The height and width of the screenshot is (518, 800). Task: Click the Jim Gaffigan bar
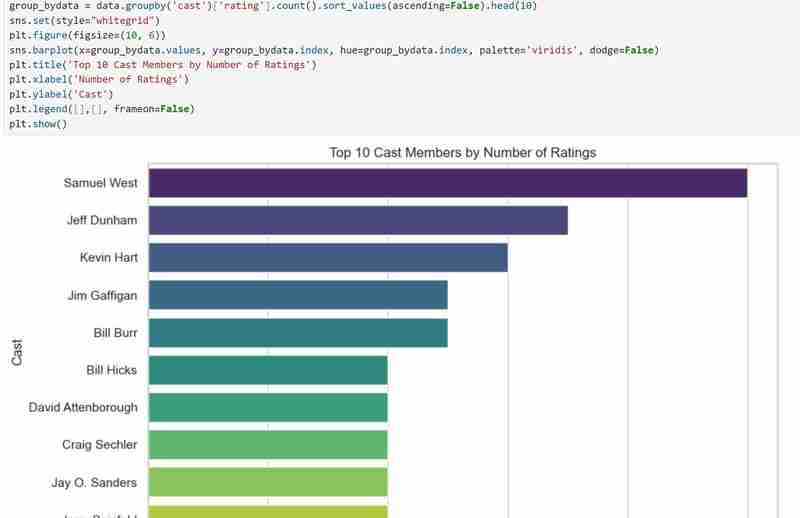(x=298, y=295)
